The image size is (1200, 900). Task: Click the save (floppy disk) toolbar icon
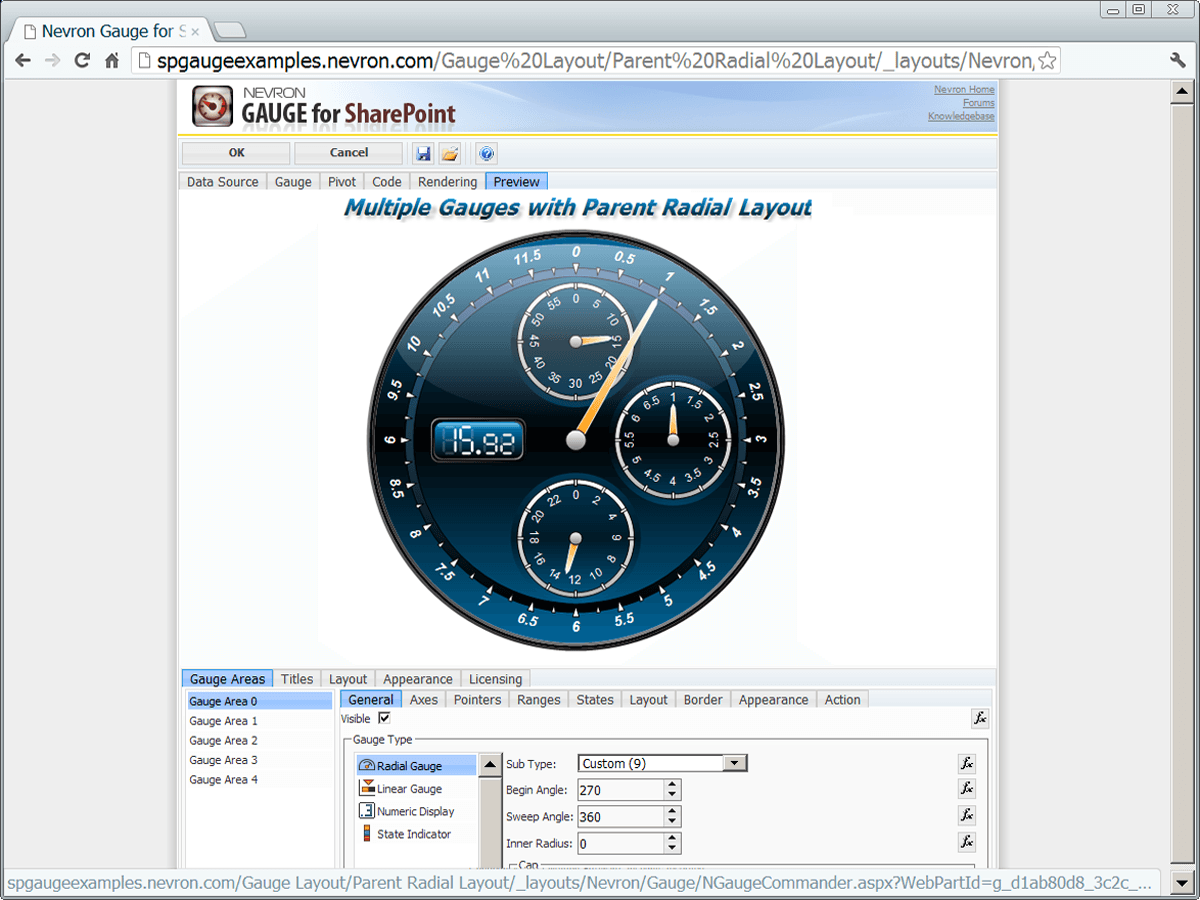click(x=423, y=153)
